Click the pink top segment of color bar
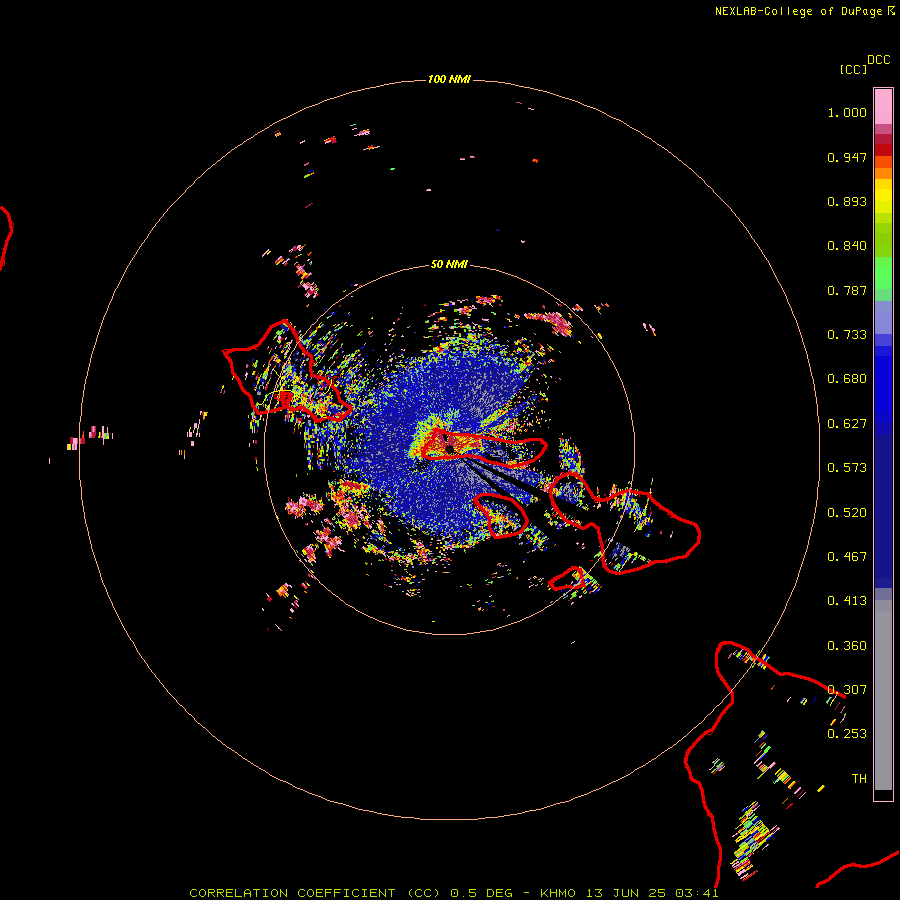This screenshot has width=900, height=900. (x=883, y=107)
